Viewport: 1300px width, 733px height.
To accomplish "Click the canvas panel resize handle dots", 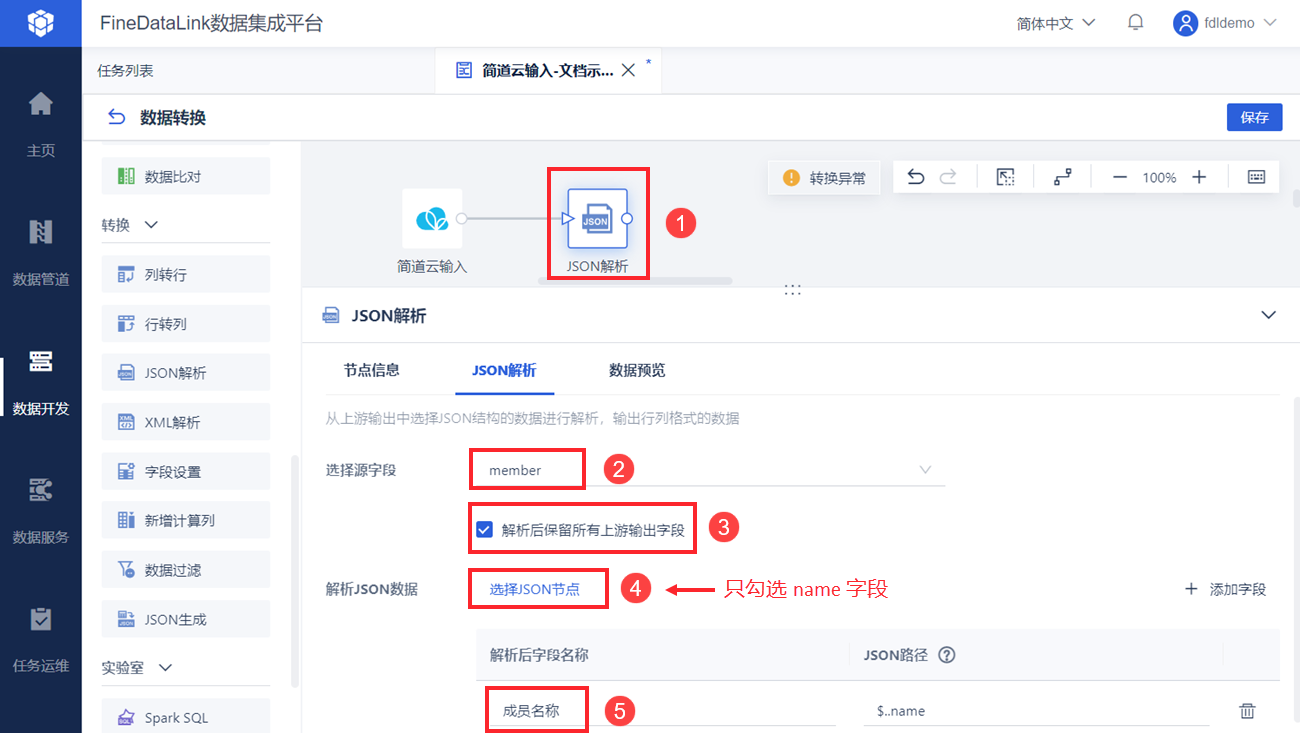I will point(793,289).
